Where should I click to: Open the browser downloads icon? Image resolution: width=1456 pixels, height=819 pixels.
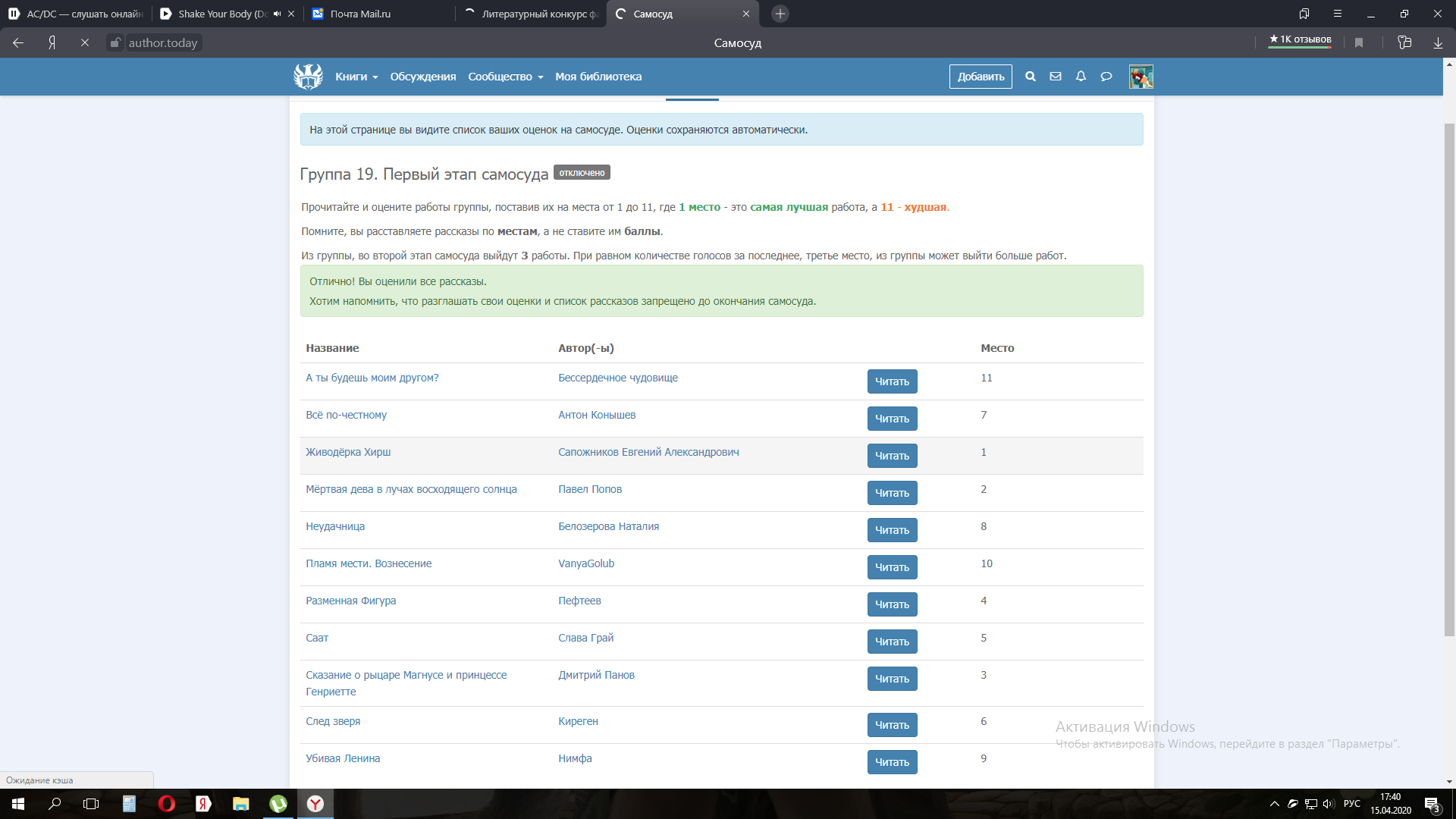tap(1437, 43)
